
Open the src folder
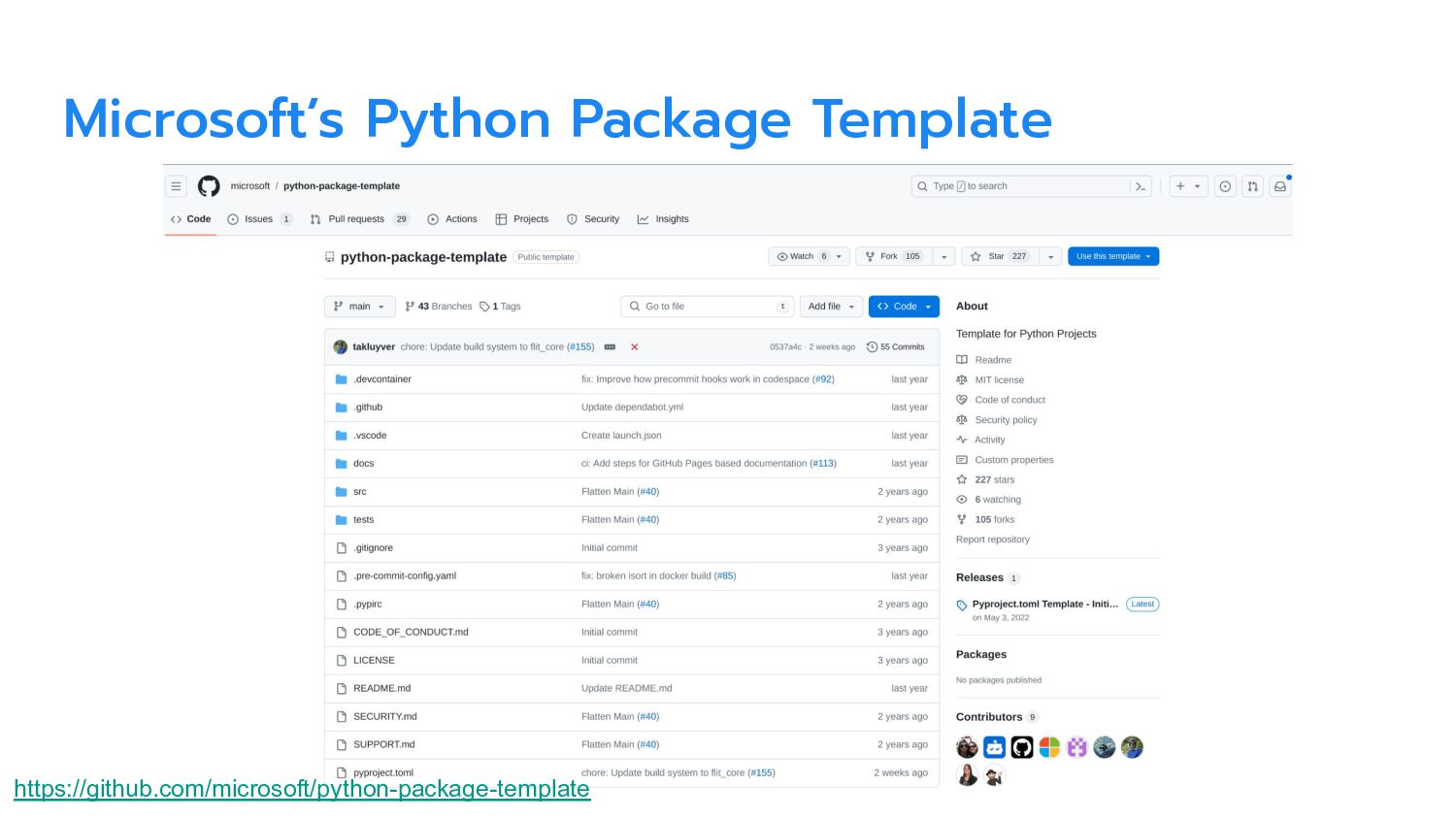click(x=360, y=492)
